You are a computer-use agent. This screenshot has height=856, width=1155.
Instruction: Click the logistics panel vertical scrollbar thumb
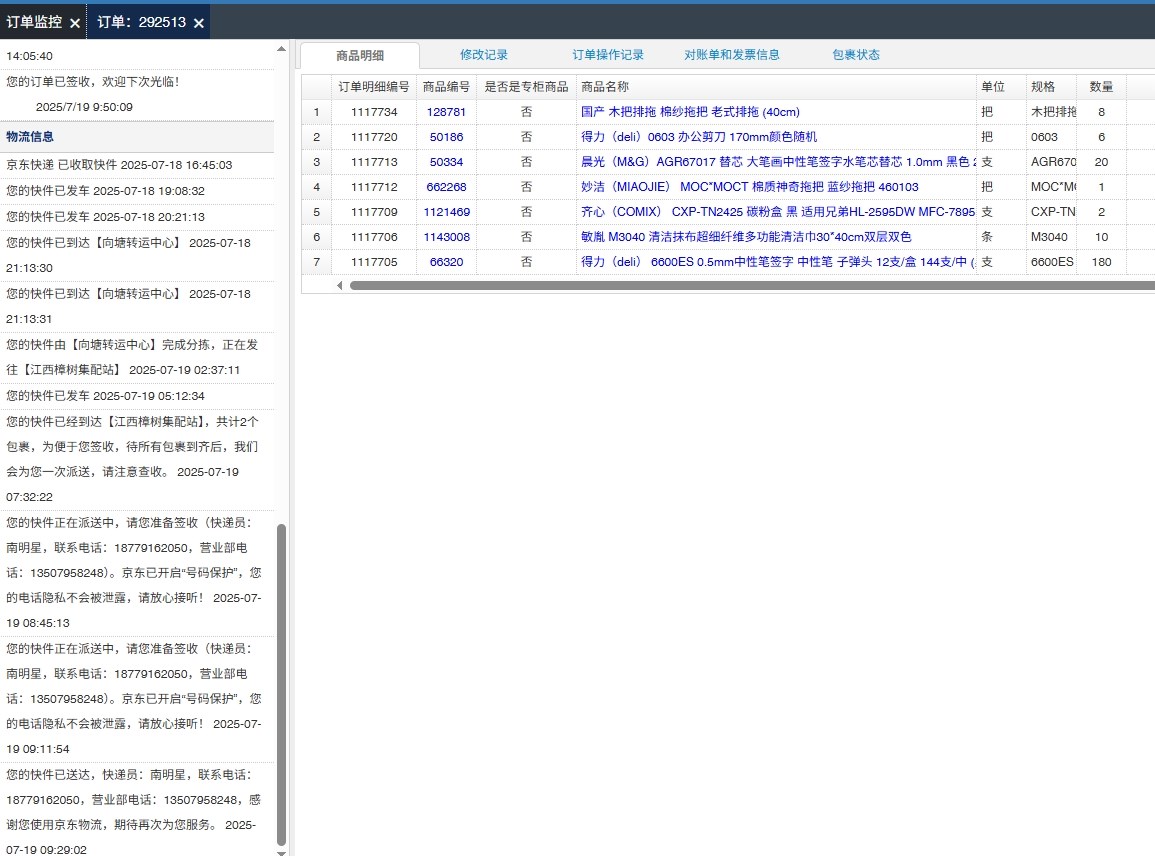(x=281, y=684)
